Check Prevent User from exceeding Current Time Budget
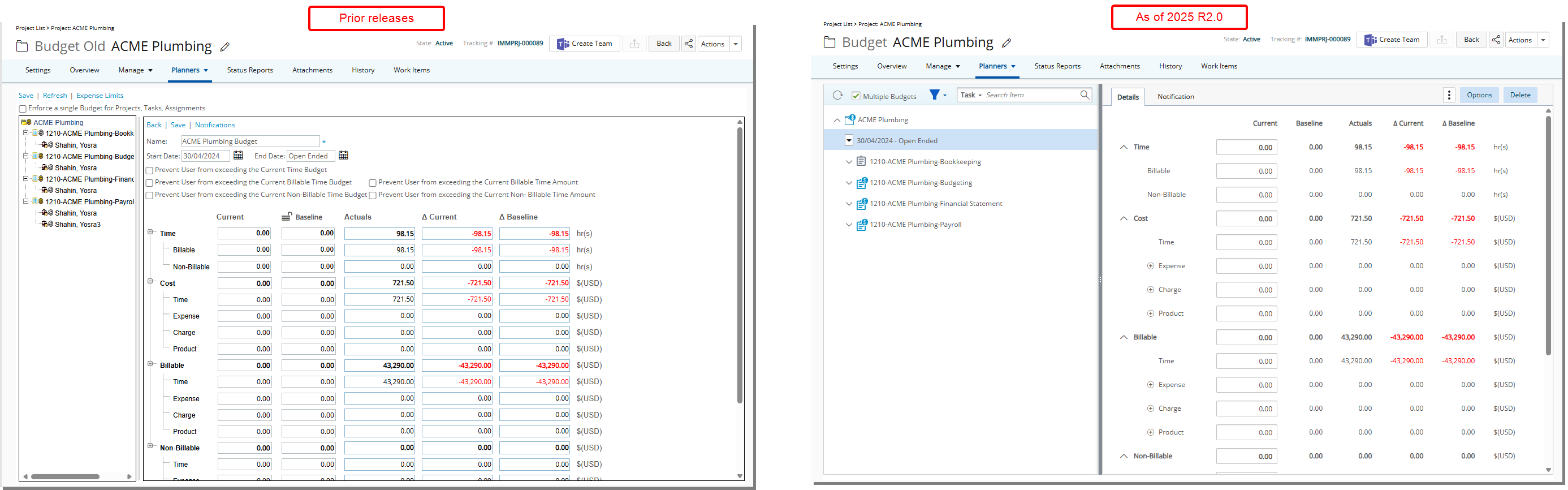 pos(149,171)
